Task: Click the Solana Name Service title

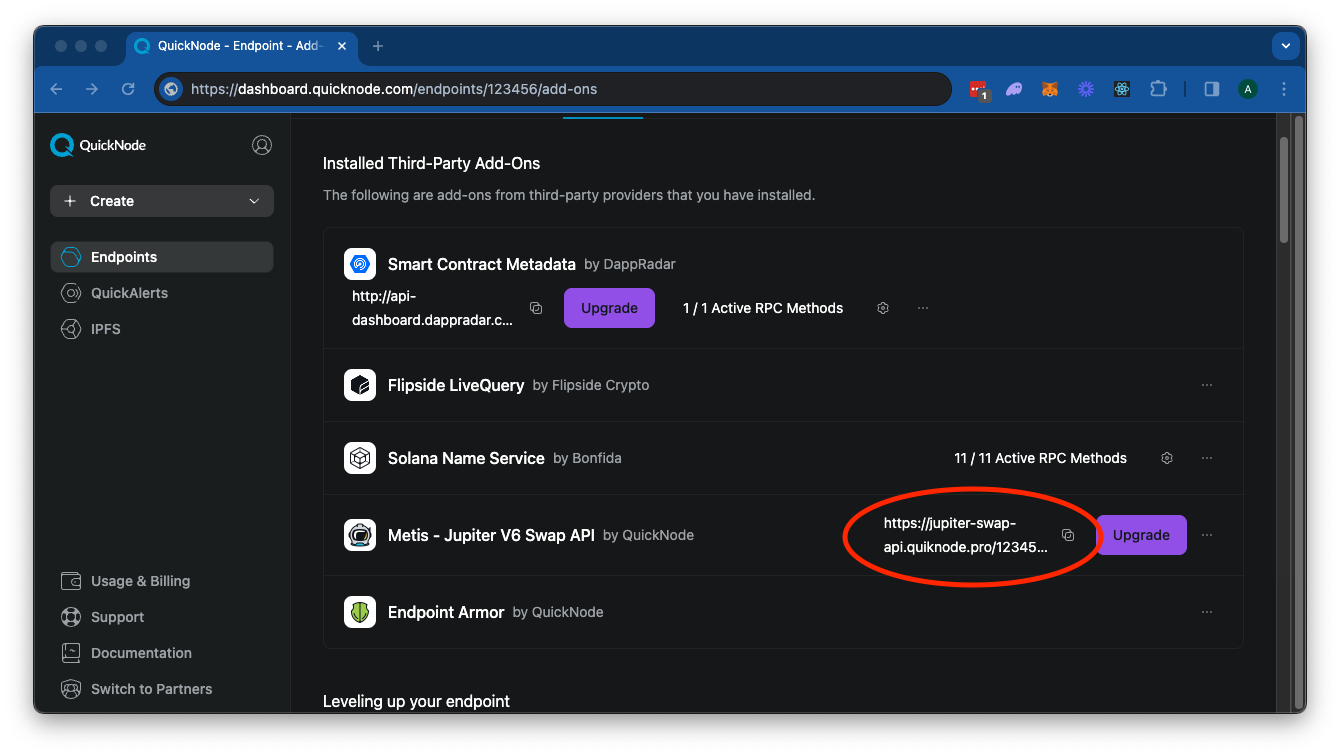Action: [466, 458]
